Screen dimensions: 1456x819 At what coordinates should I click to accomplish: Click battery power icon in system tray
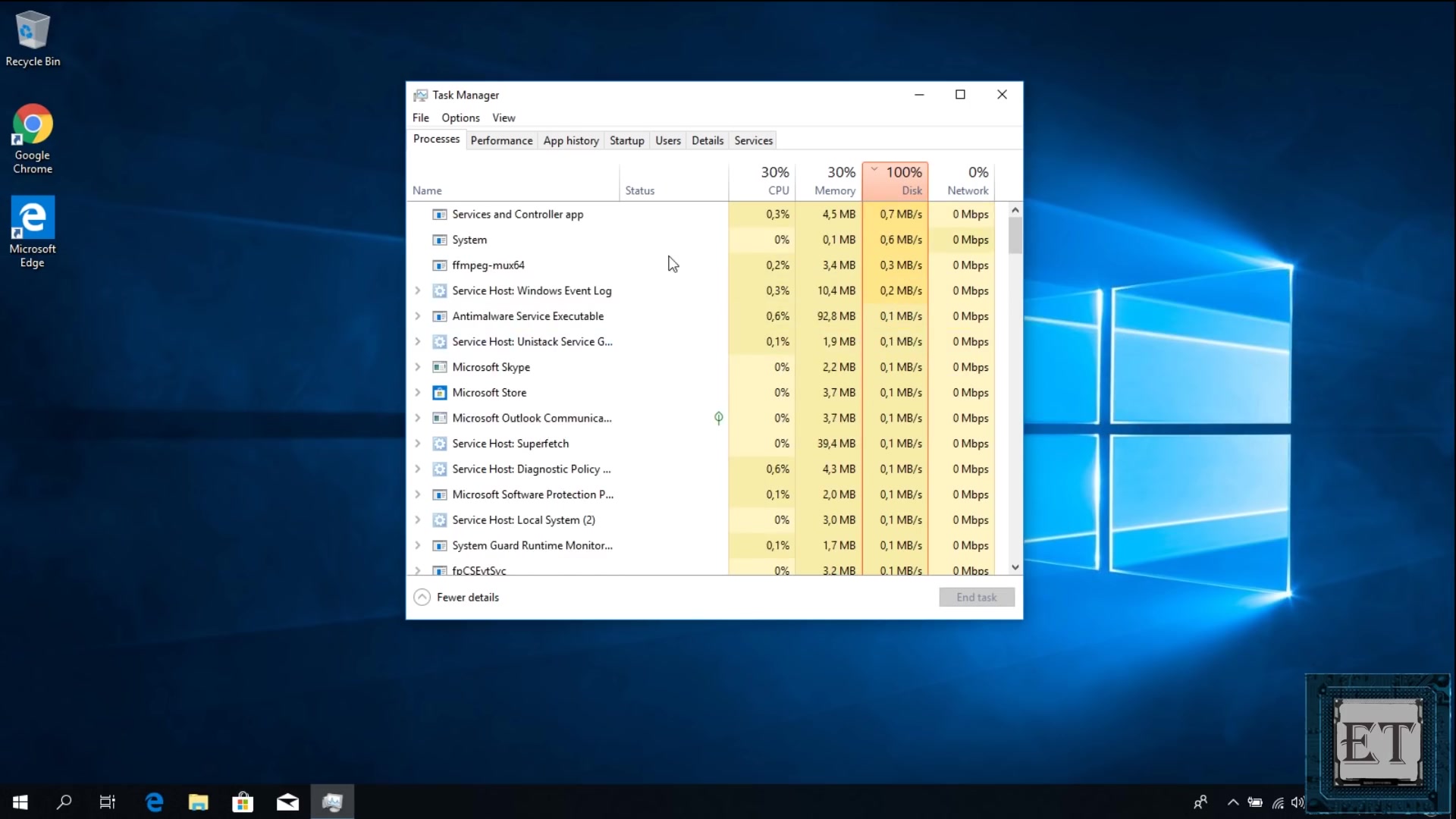pos(1256,802)
